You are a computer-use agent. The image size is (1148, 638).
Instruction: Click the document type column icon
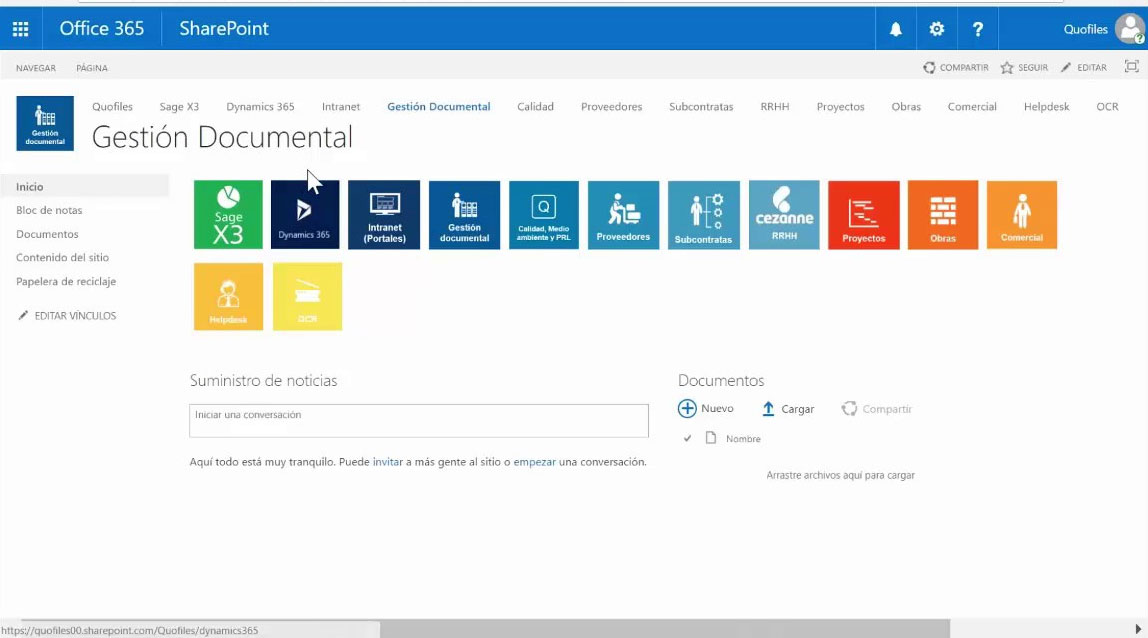(x=710, y=438)
